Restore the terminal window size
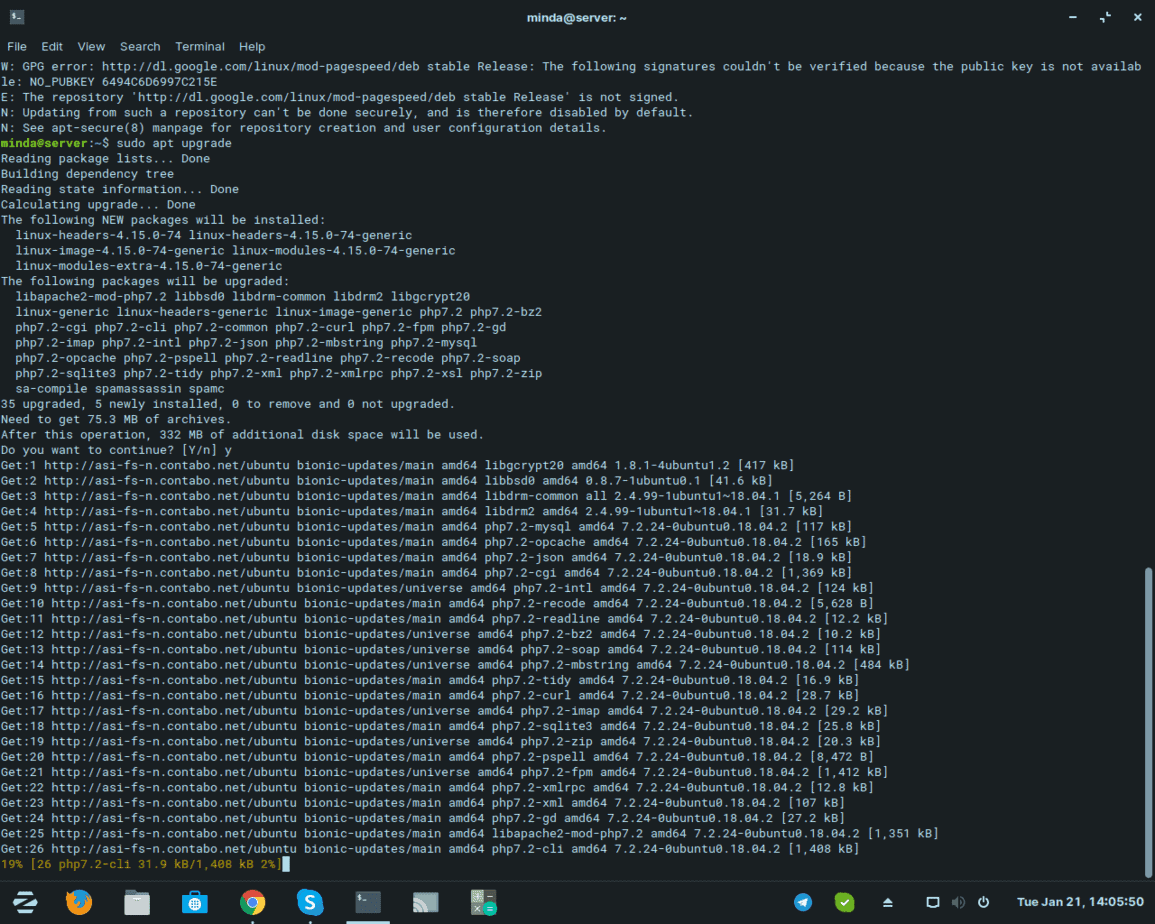The width and height of the screenshot is (1155, 924). point(1105,17)
